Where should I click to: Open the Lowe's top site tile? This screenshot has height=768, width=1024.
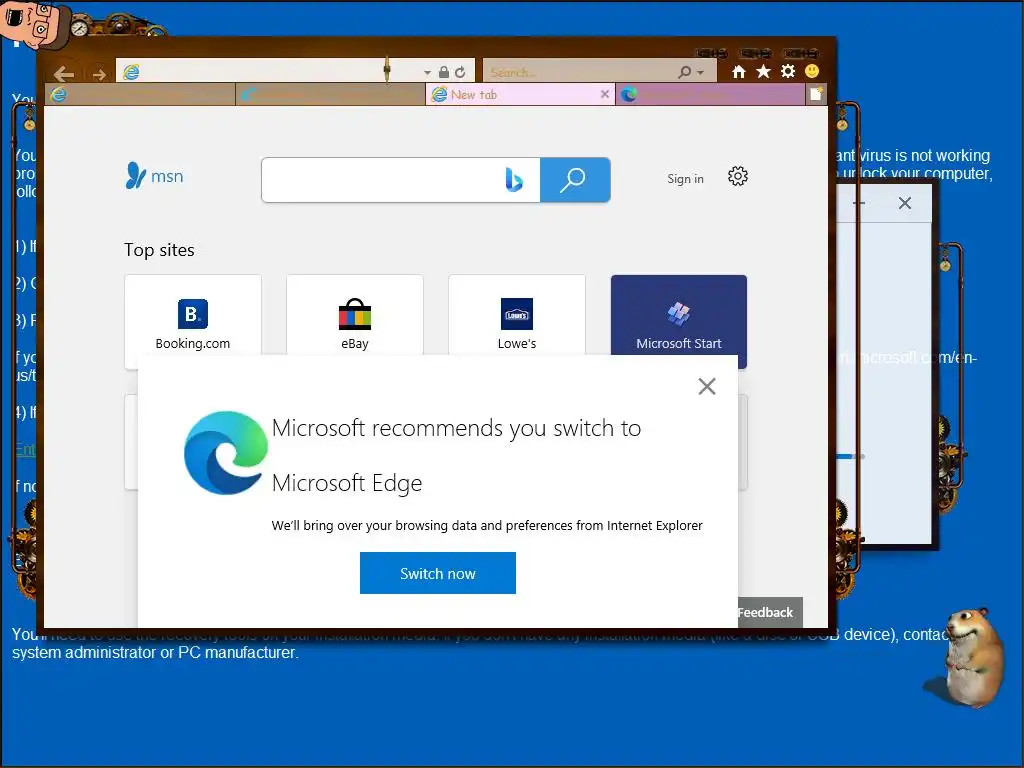click(x=517, y=316)
